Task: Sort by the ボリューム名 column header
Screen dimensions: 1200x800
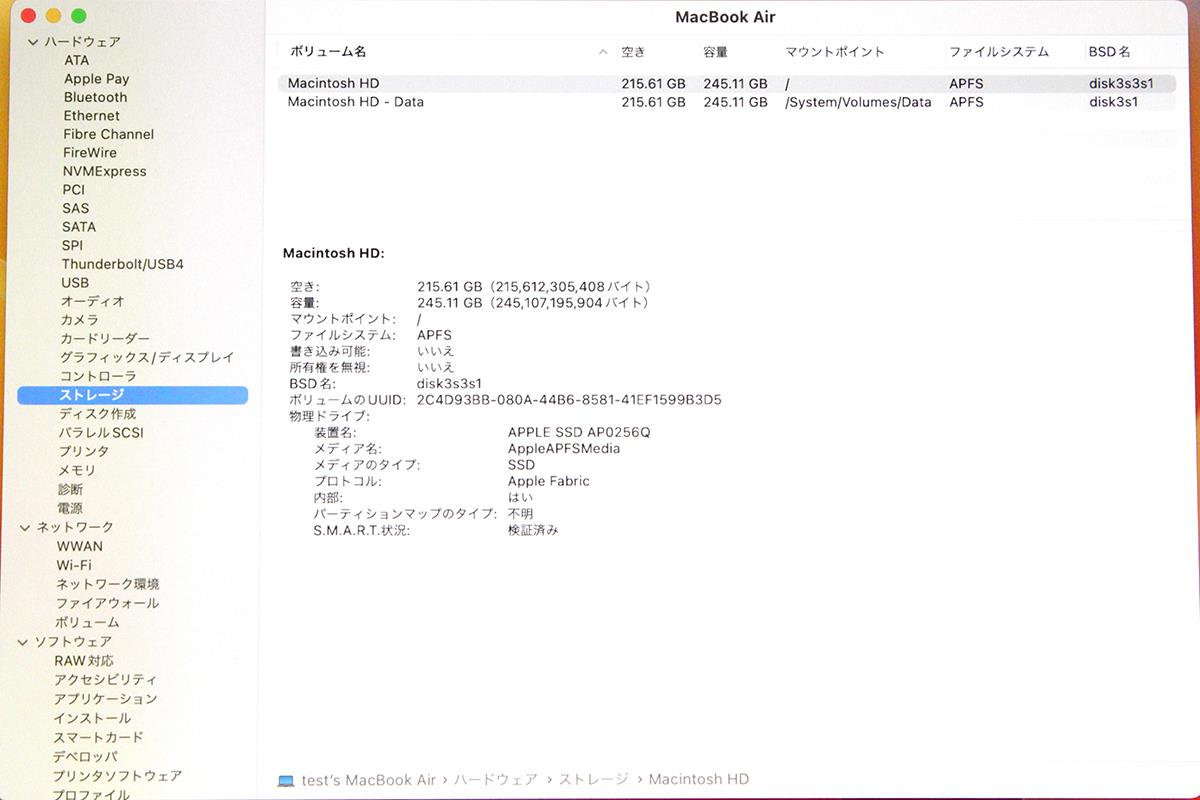Action: (328, 52)
